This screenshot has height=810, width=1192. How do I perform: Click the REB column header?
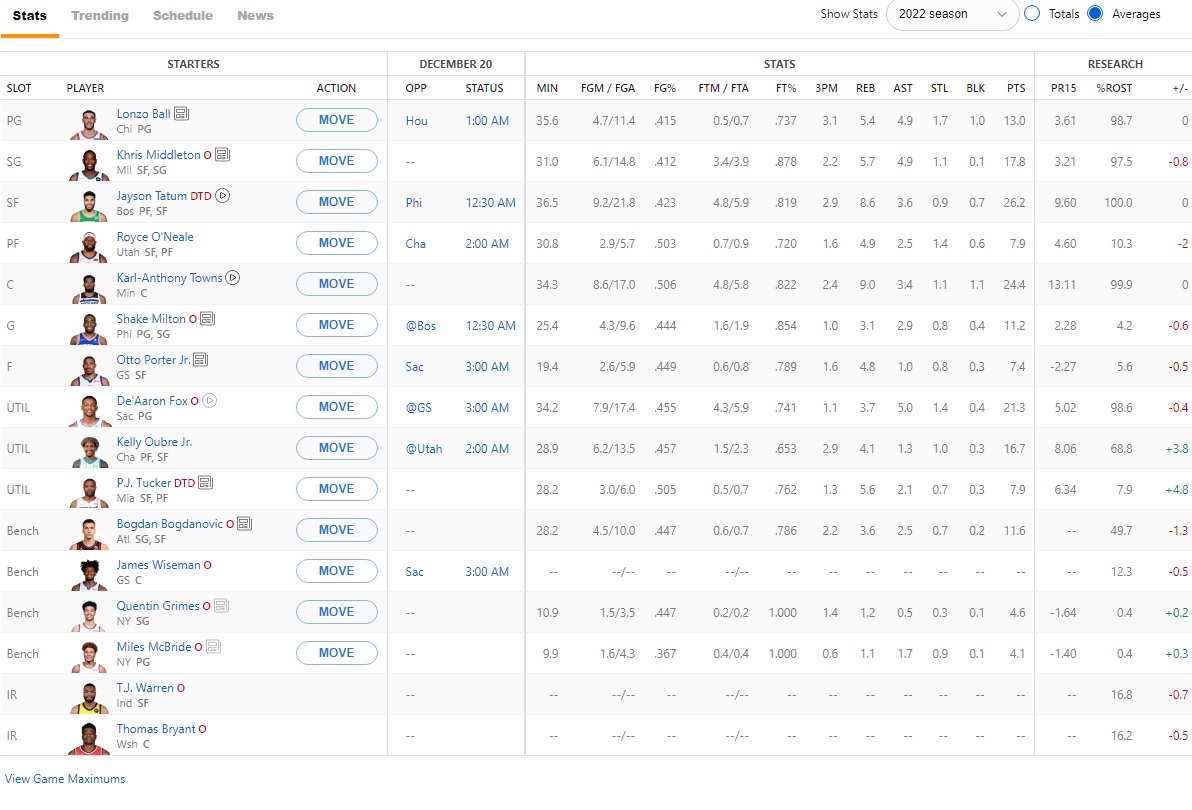click(865, 88)
